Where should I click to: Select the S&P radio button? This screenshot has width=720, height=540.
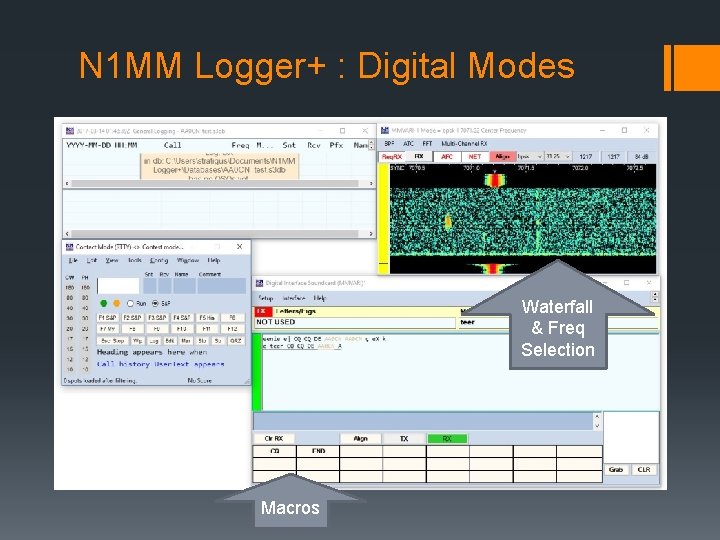tap(155, 304)
